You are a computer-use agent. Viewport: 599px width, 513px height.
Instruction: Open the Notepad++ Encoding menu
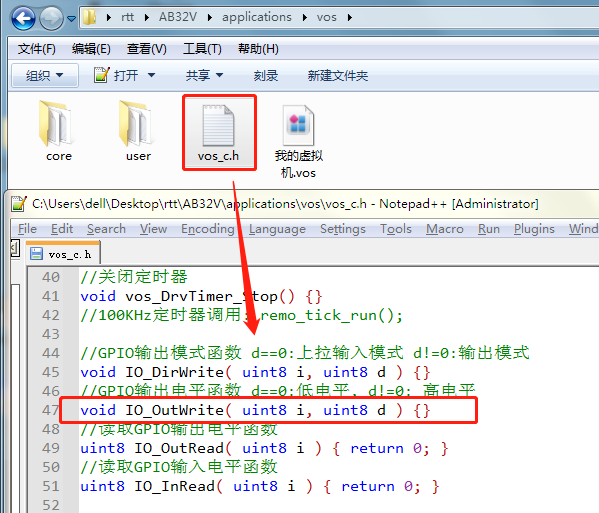pyautogui.click(x=208, y=229)
